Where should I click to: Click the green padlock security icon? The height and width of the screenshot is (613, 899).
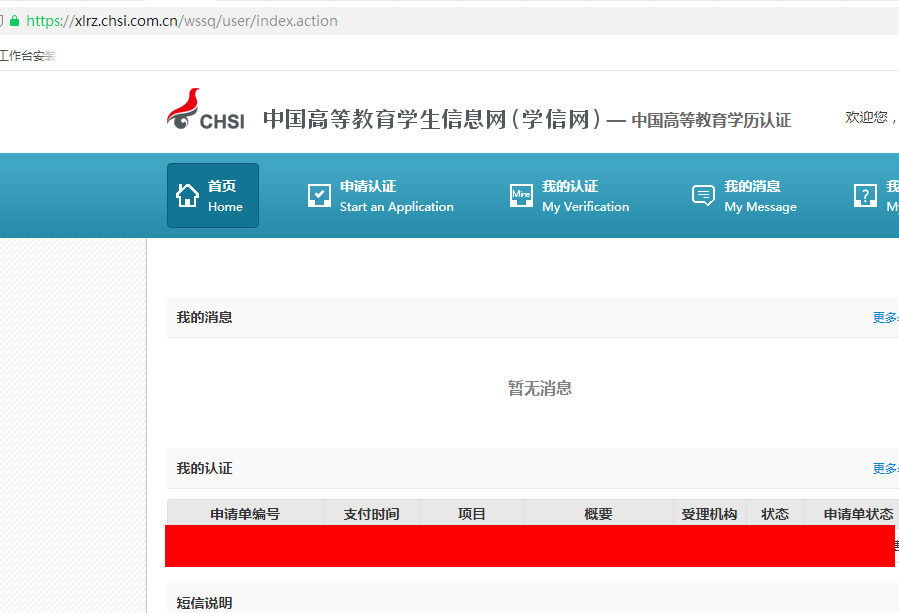click(x=14, y=21)
